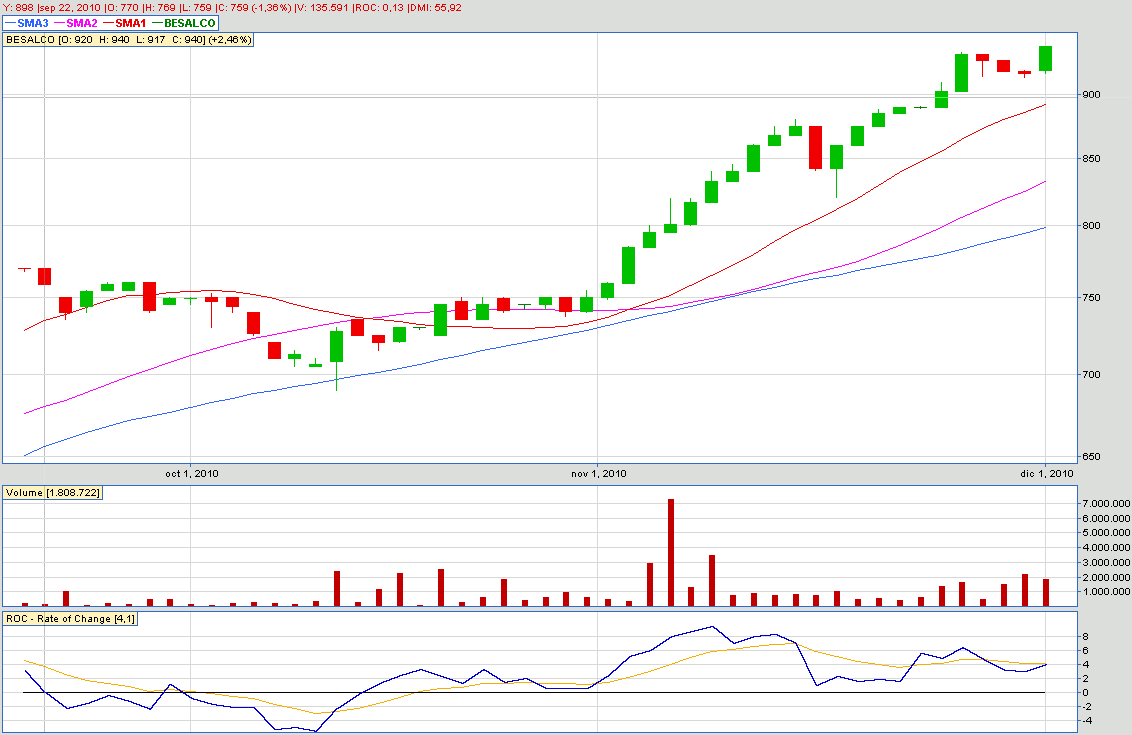
Task: Click the ROC value -4 axis label
Action: 1087,721
